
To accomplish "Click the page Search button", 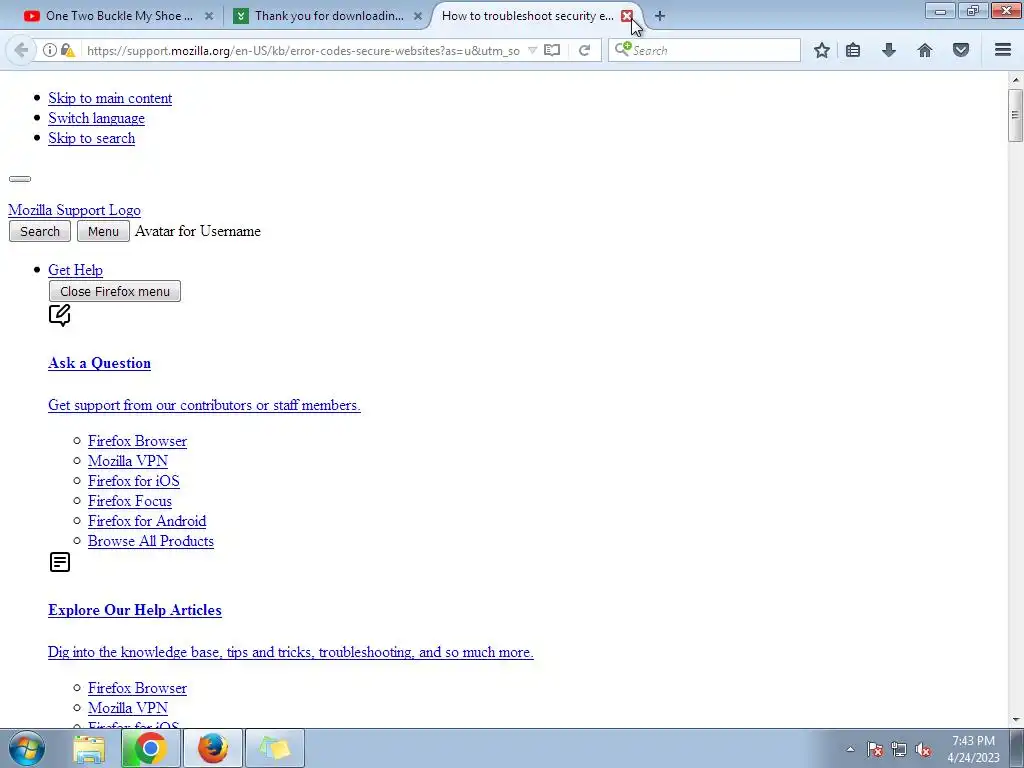I will [x=40, y=231].
